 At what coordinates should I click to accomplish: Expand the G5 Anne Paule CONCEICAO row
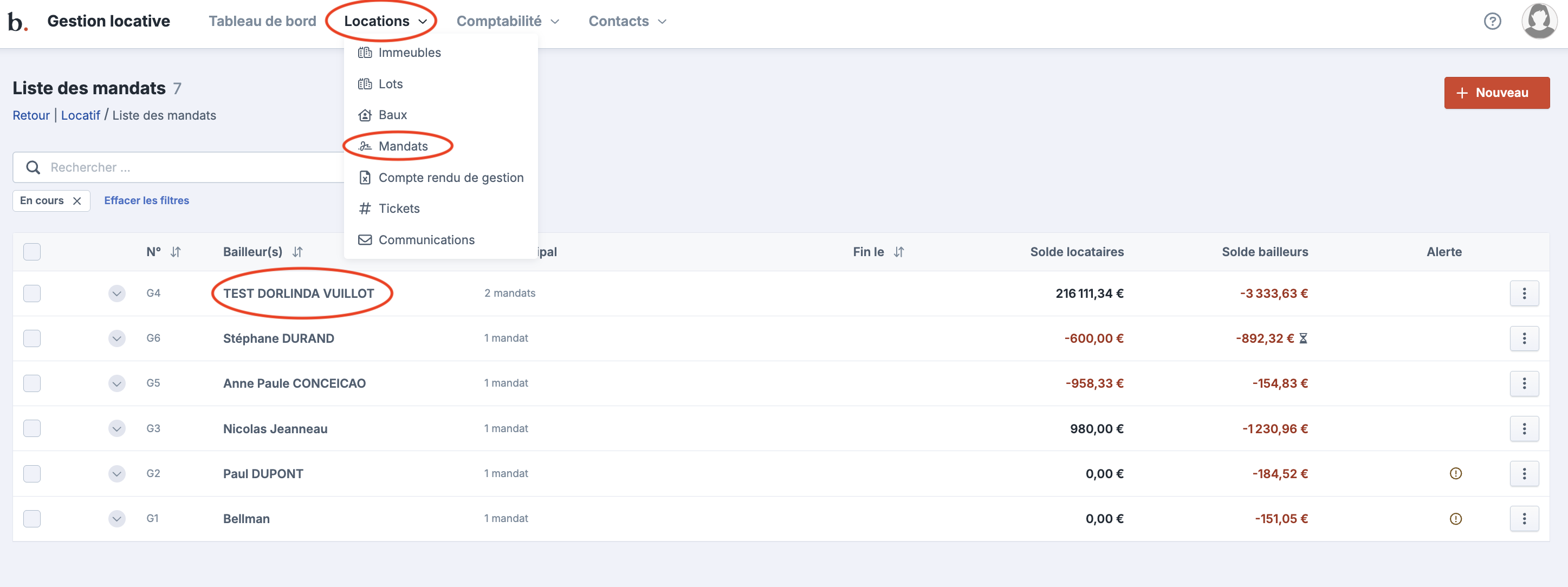[x=117, y=383]
